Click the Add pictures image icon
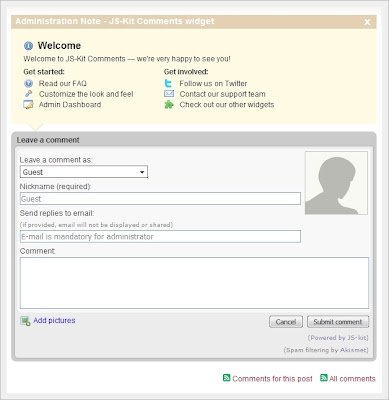 [x=25, y=321]
